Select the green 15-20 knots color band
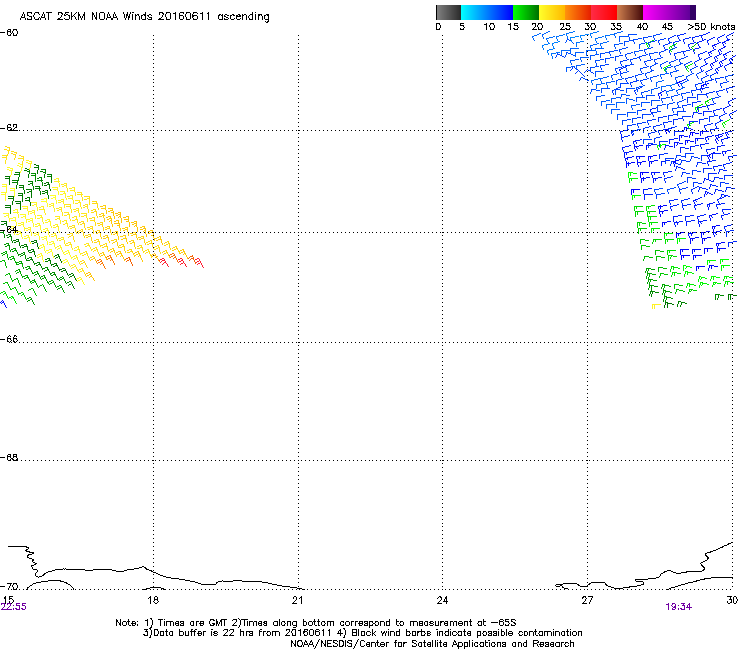Image resolution: width=740 pixels, height=650 pixels. (526, 12)
